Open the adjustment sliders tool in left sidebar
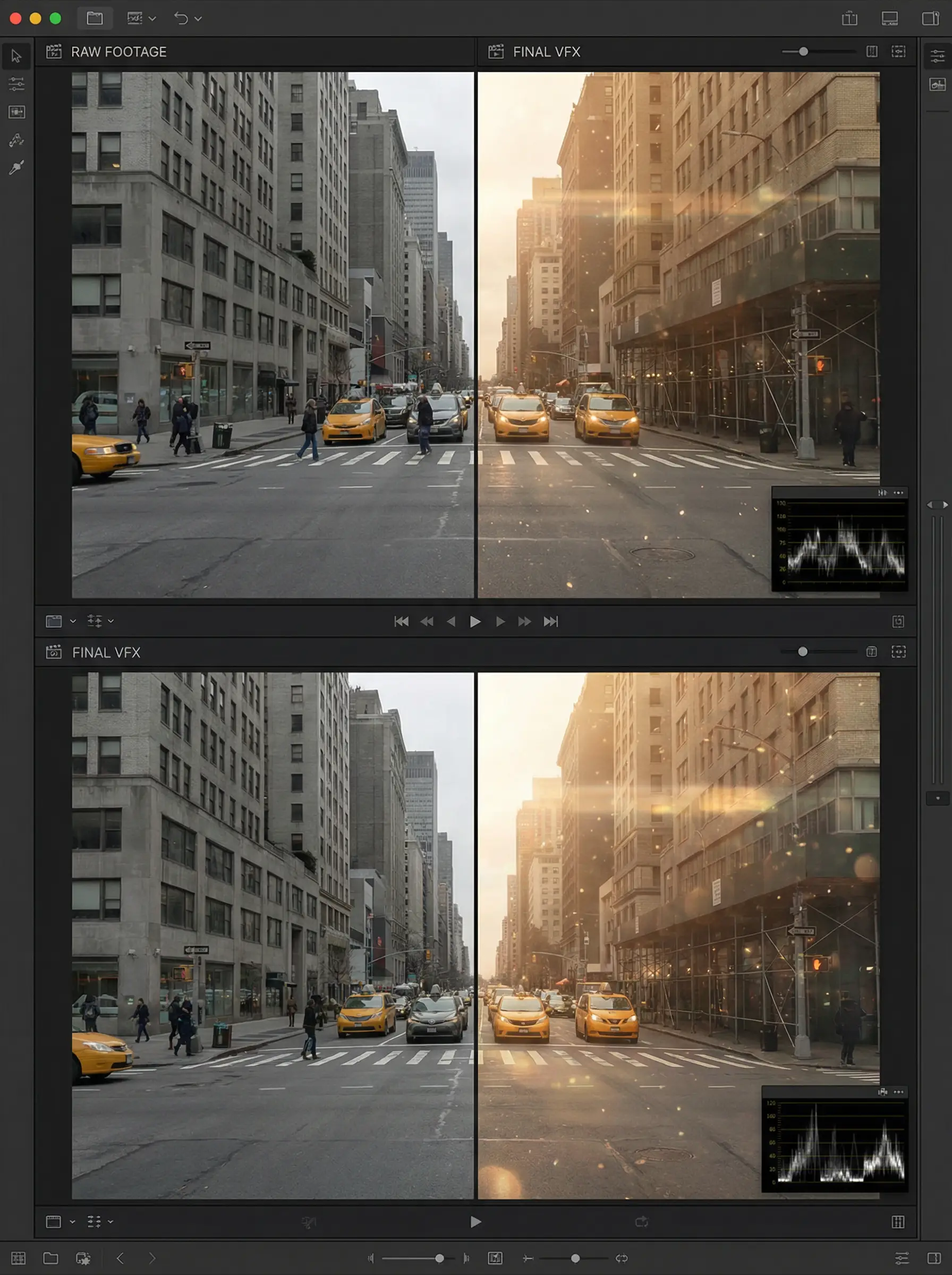This screenshot has width=952, height=1275. (16, 84)
